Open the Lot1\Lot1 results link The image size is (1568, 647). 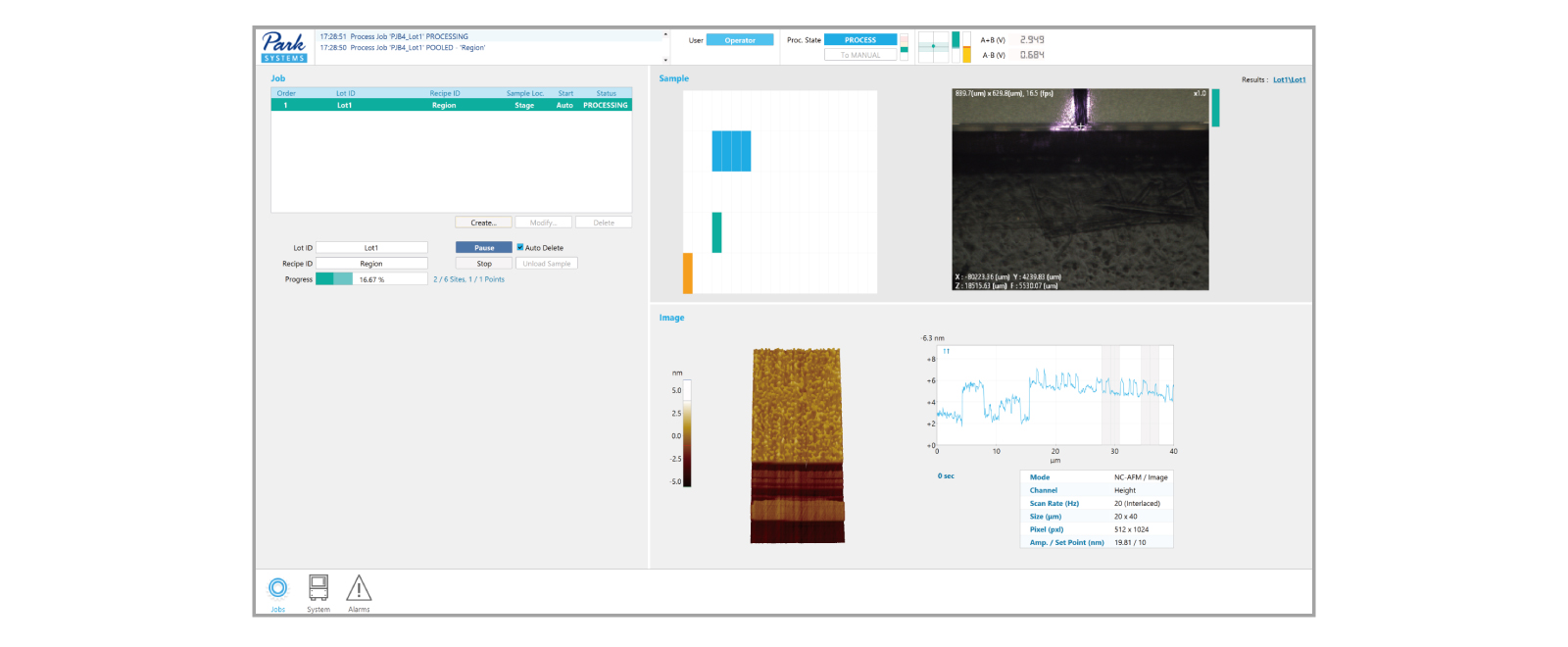click(1289, 80)
